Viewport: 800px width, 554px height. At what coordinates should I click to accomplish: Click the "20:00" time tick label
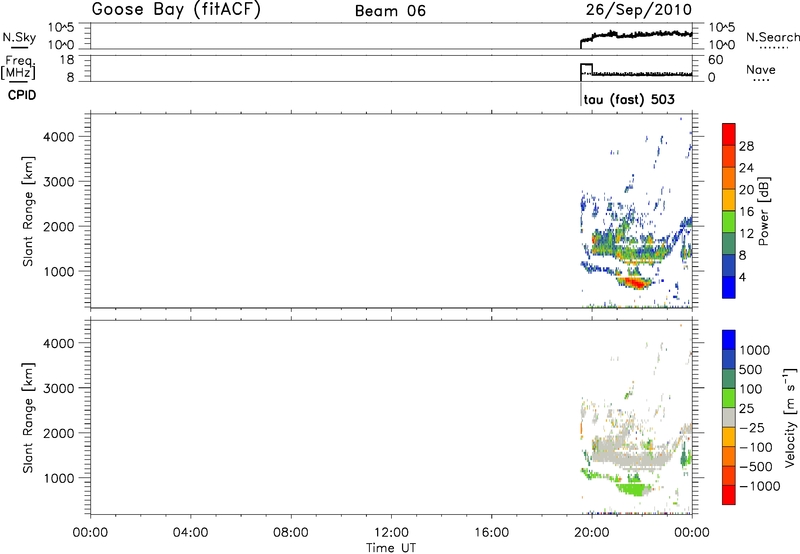click(x=591, y=533)
